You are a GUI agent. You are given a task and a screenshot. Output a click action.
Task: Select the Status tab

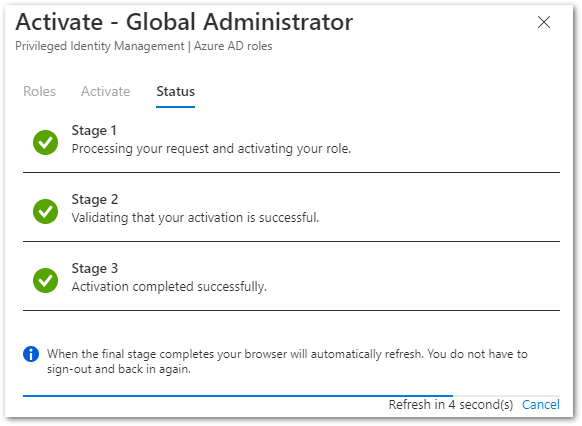click(176, 92)
